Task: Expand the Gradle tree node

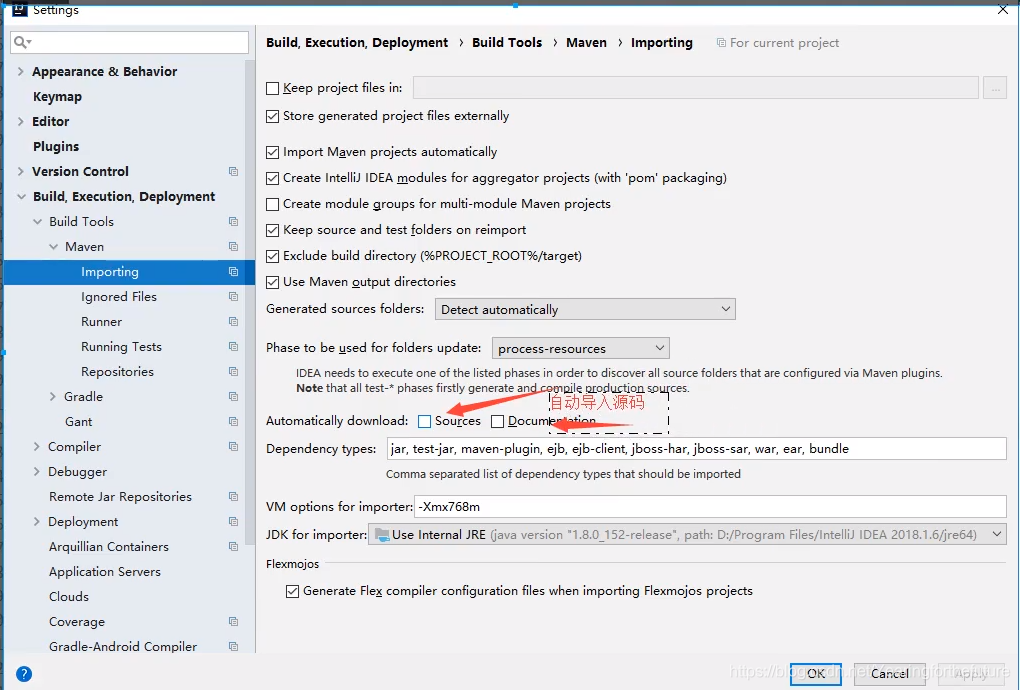Action: coord(53,397)
